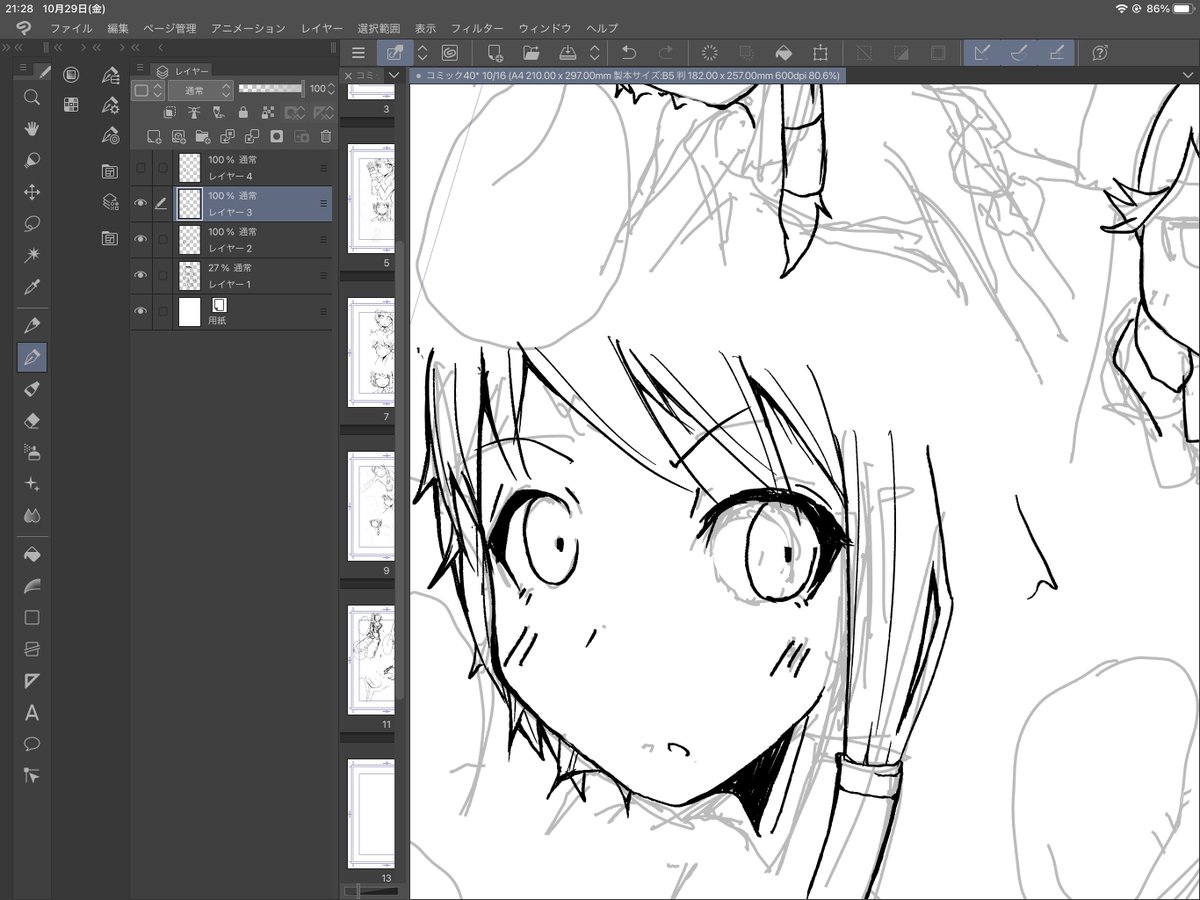Click Save icon in the command bar

[567, 53]
